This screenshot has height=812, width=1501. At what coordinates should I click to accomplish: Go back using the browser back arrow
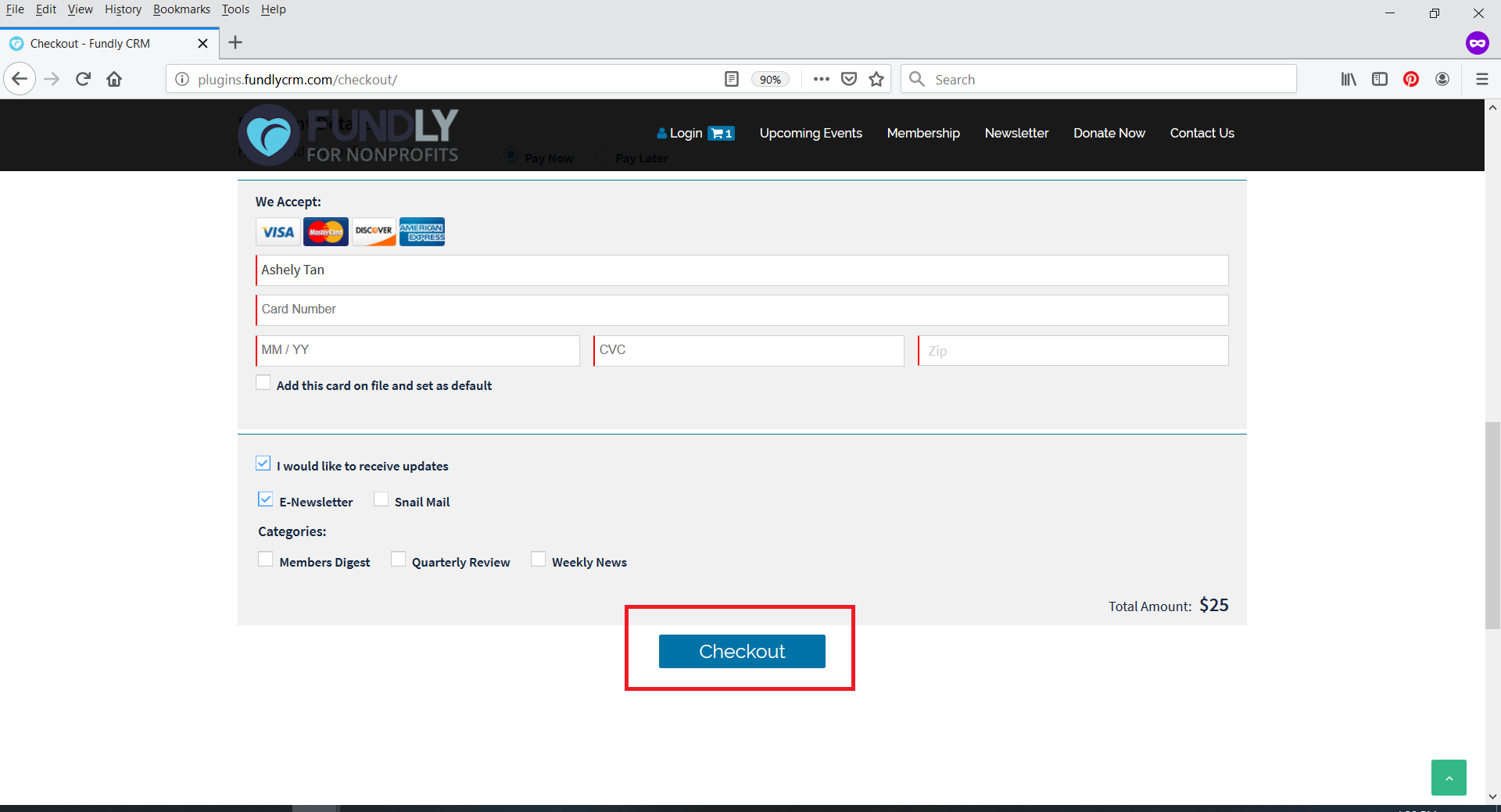tap(20, 79)
